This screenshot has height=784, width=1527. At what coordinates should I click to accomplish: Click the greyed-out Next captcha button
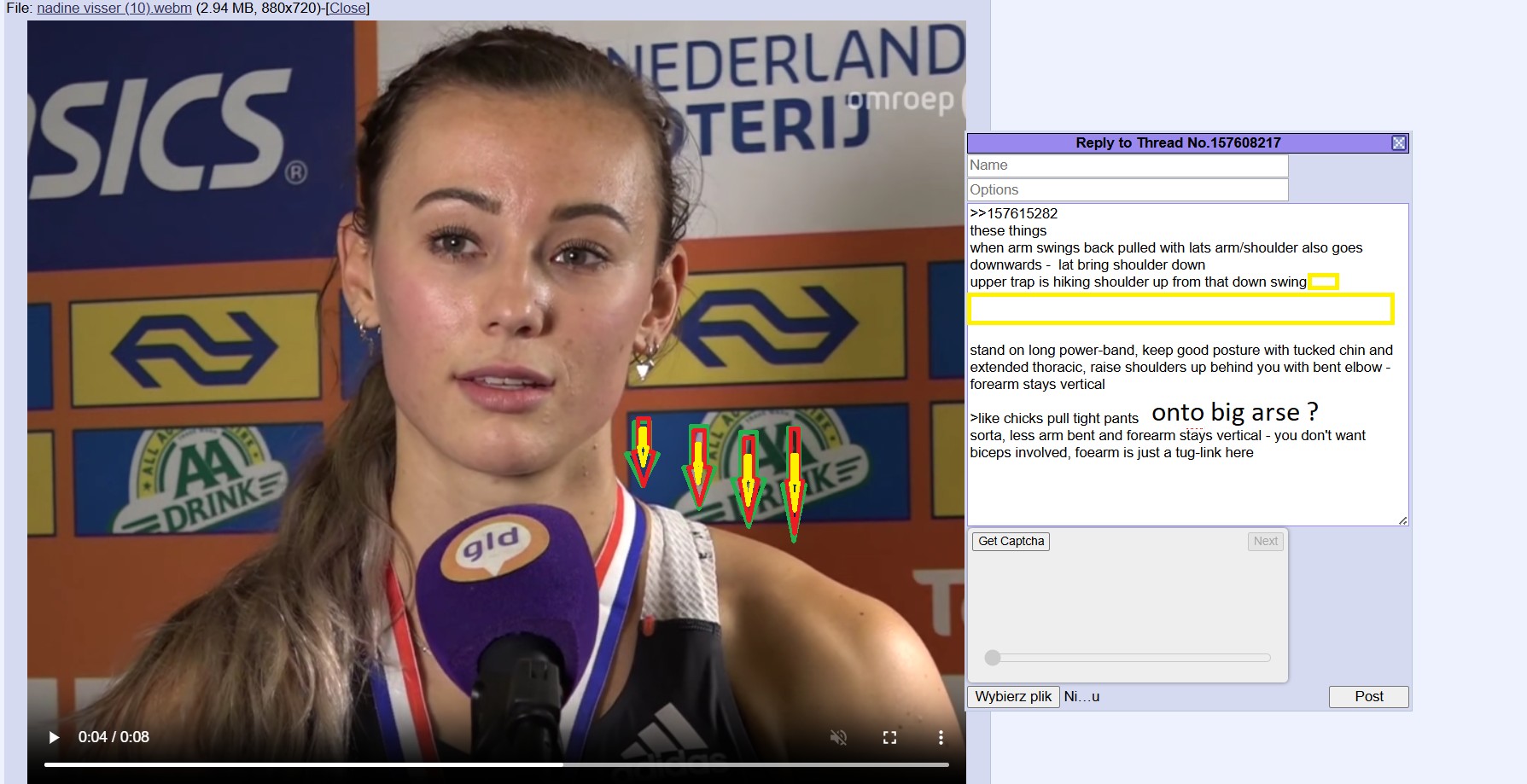[x=1265, y=541]
